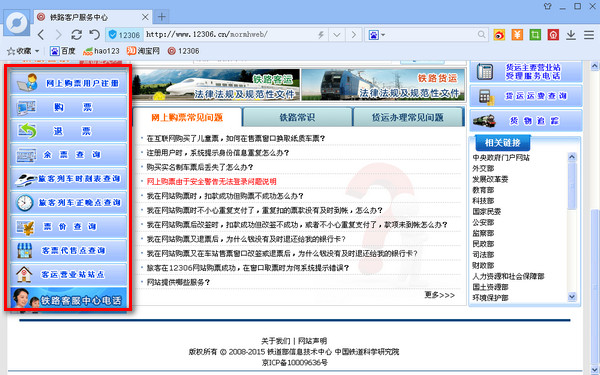Click the browser forward arrow
This screenshot has height=375, width=600.
[x=59, y=35]
